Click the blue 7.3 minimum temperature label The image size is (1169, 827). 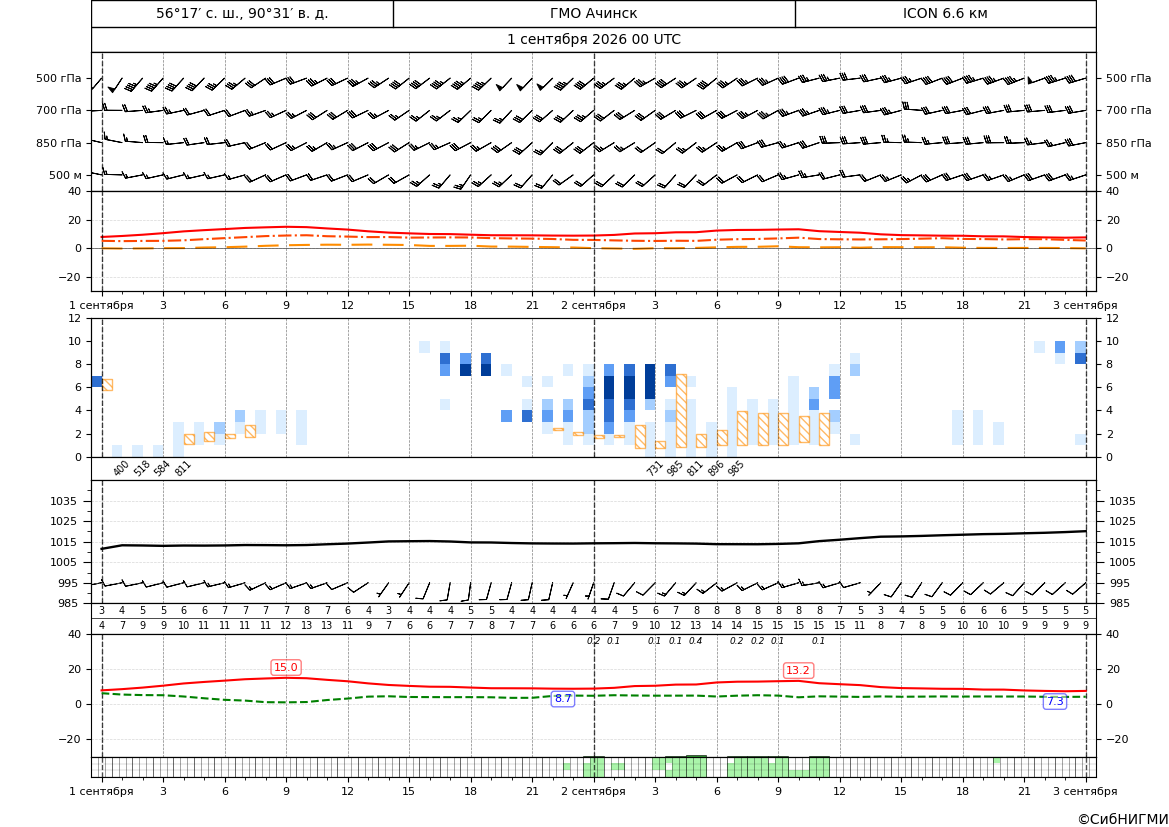pos(1055,702)
